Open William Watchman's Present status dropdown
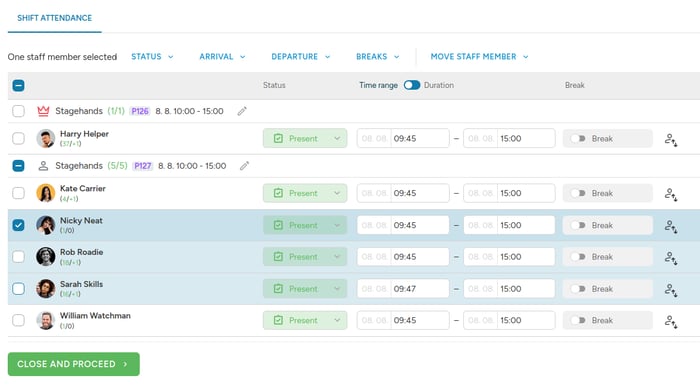The height and width of the screenshot is (385, 700). click(x=305, y=320)
